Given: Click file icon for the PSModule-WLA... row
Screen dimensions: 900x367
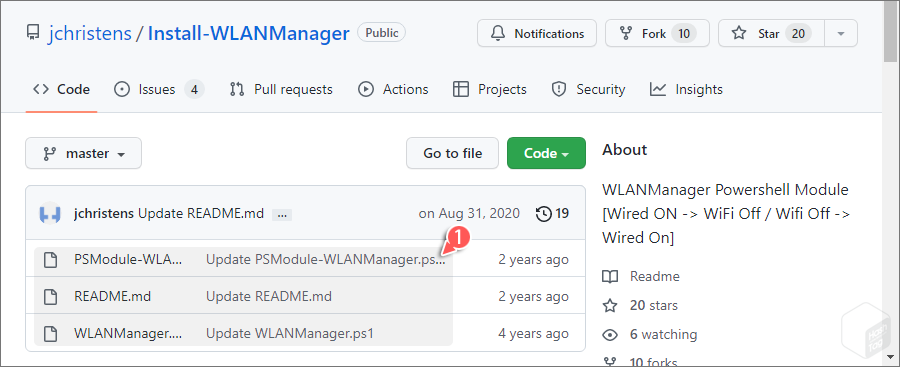Looking at the screenshot, I should tap(51, 260).
